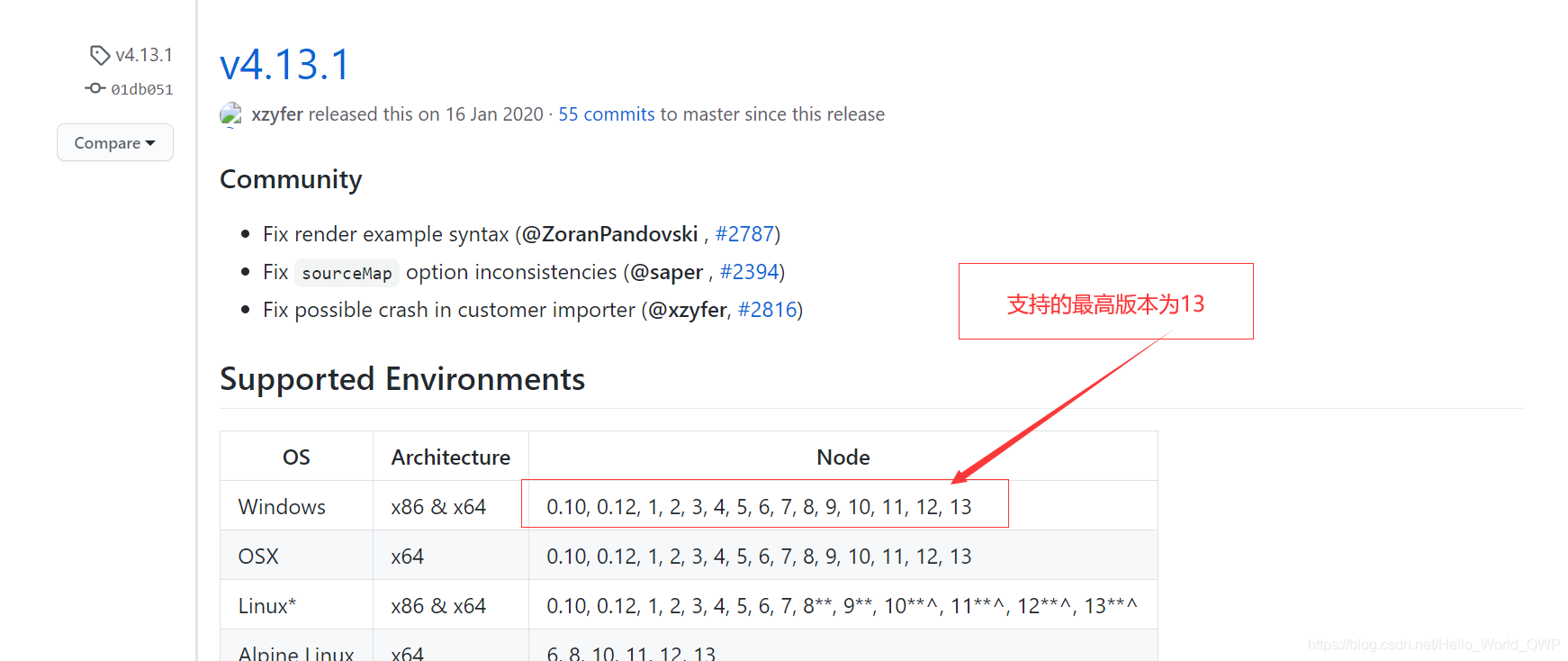Click xzyfer's avatar image

point(231,114)
